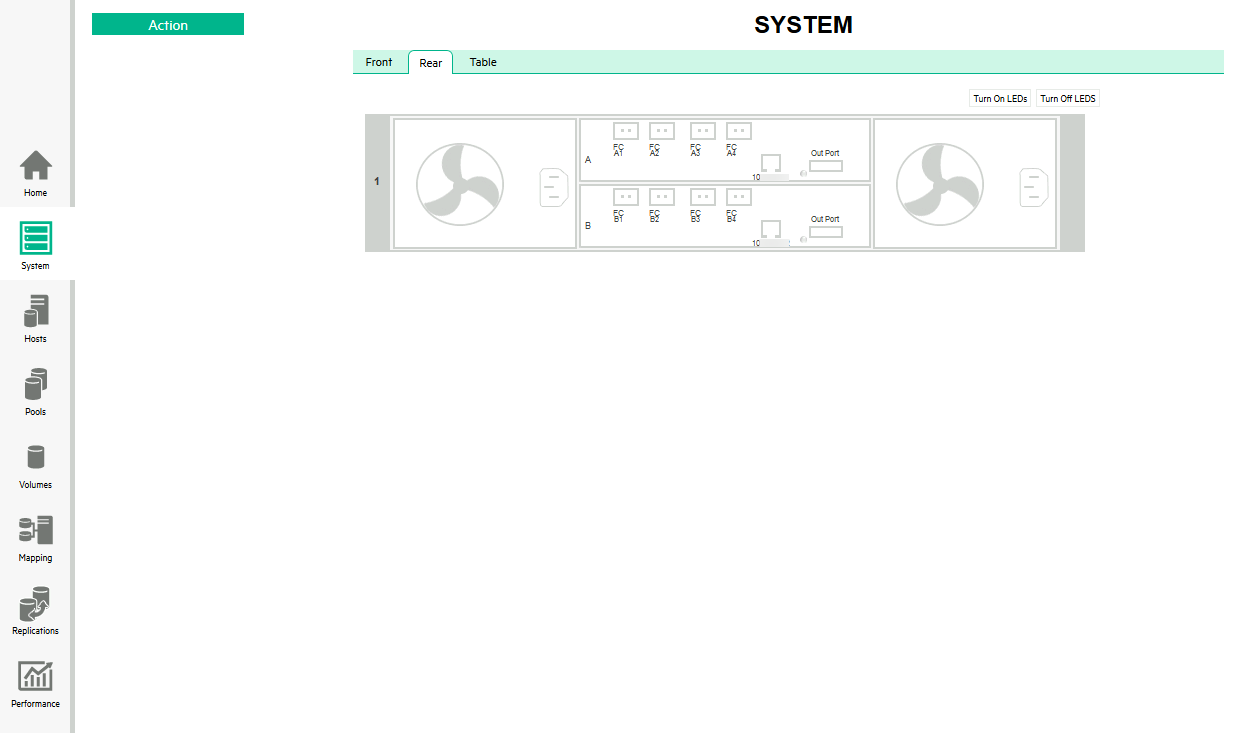Click the Out Port on controller A
Image resolution: width=1233 pixels, height=733 pixels.
click(826, 166)
